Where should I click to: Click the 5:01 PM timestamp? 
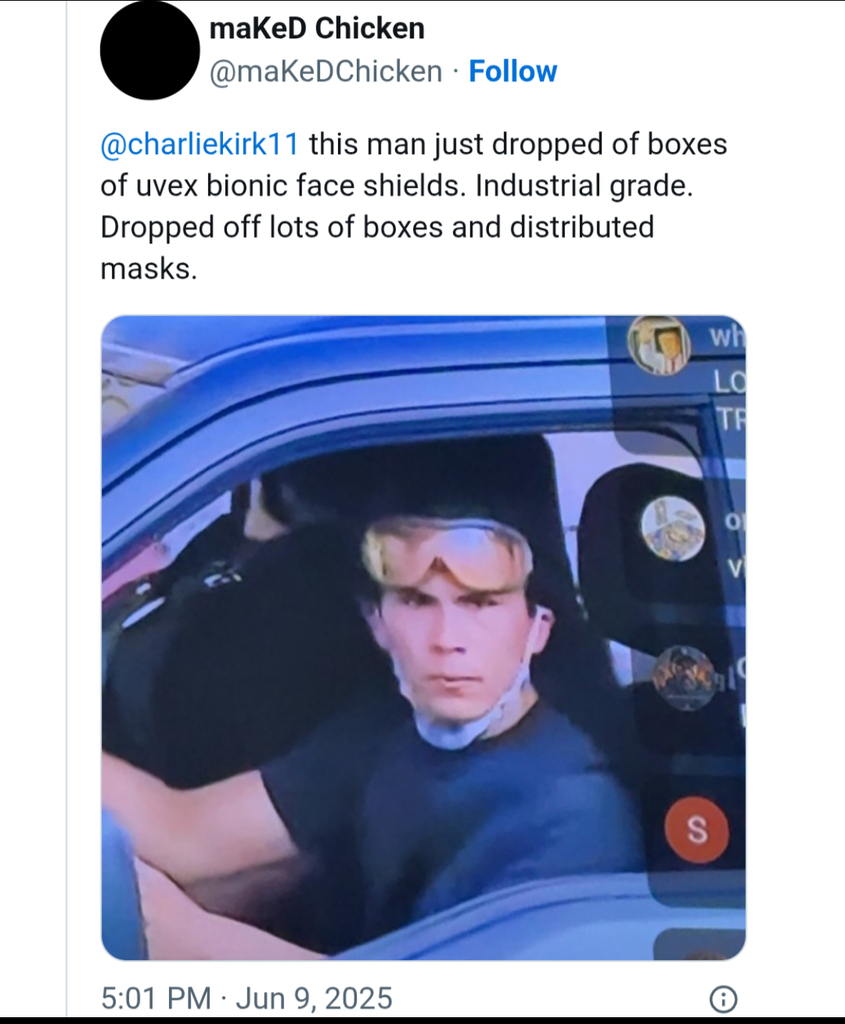(x=156, y=998)
